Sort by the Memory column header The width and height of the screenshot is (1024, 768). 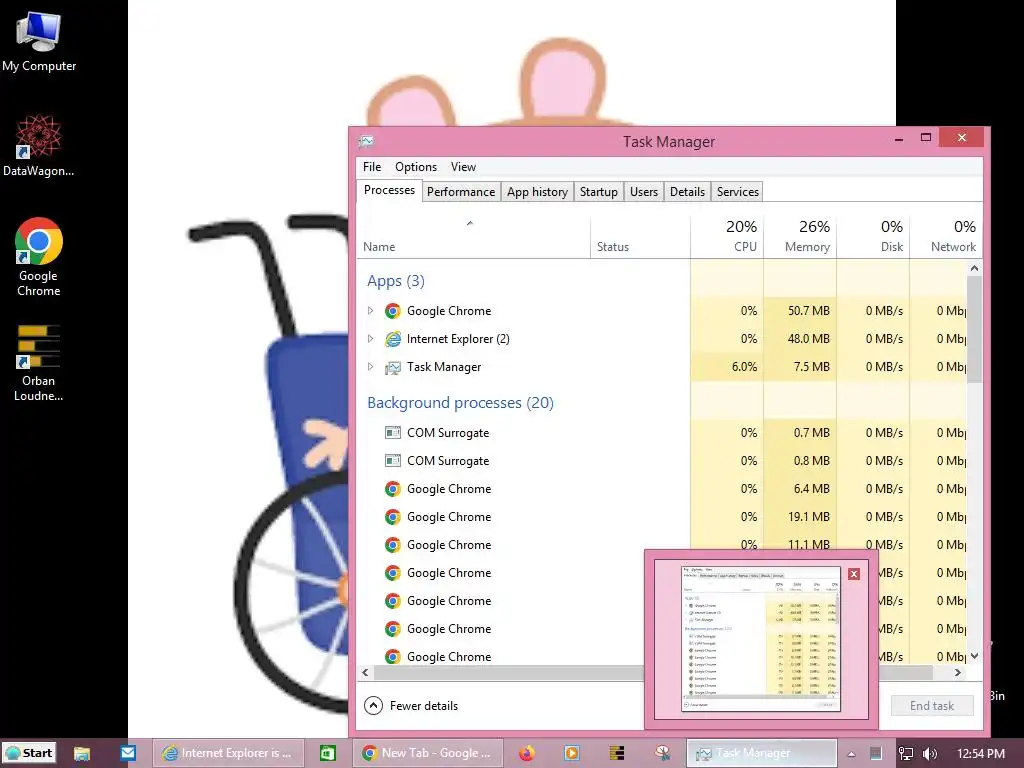click(x=800, y=236)
